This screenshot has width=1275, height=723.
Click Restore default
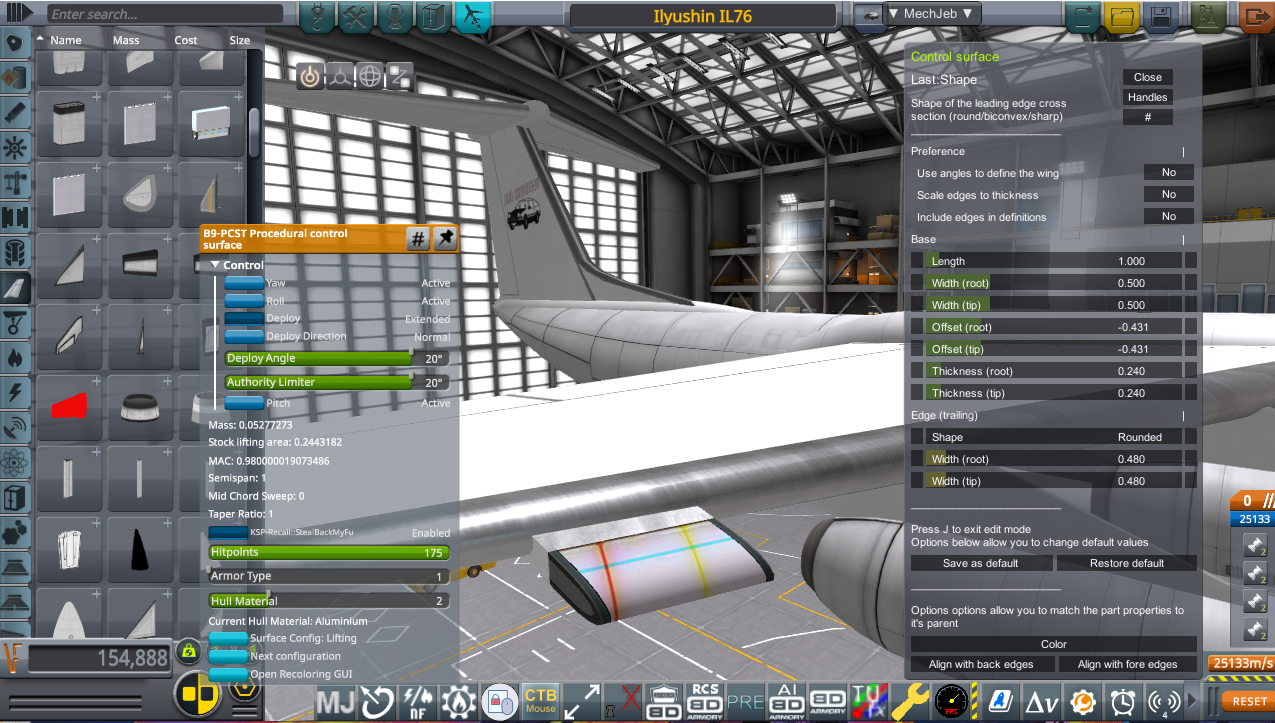(1127, 563)
